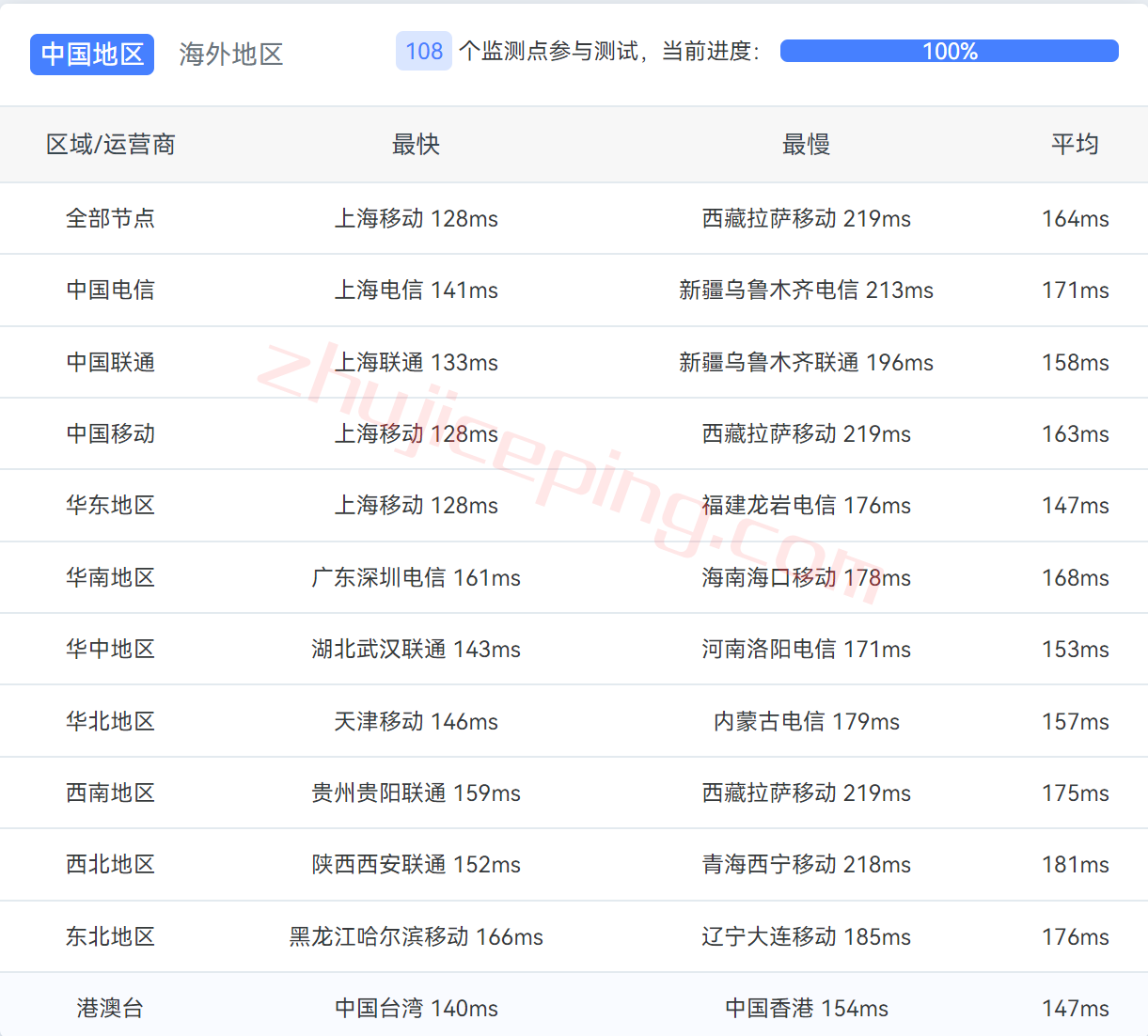Click the 158ms average for 中国联通

pyautogui.click(x=1076, y=362)
